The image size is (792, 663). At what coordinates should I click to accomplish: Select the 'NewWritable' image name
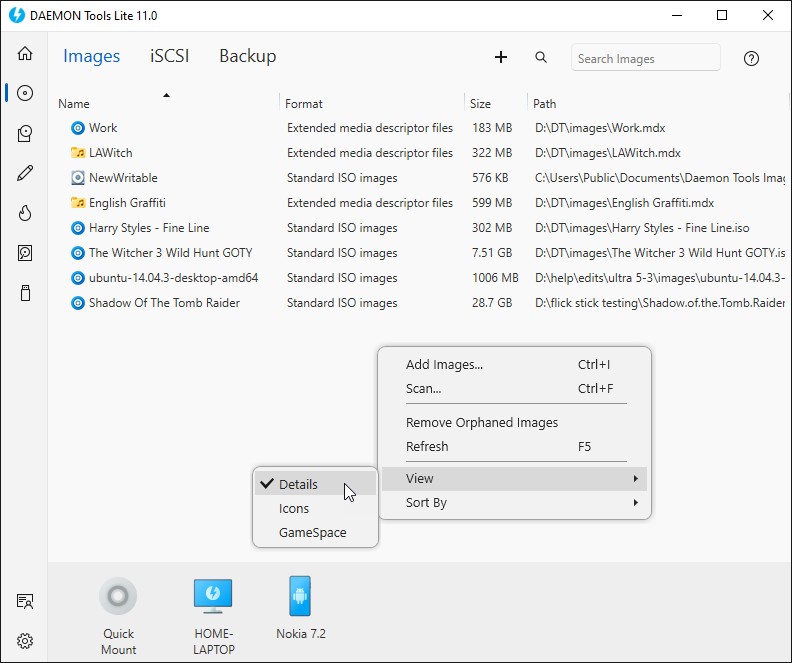123,178
